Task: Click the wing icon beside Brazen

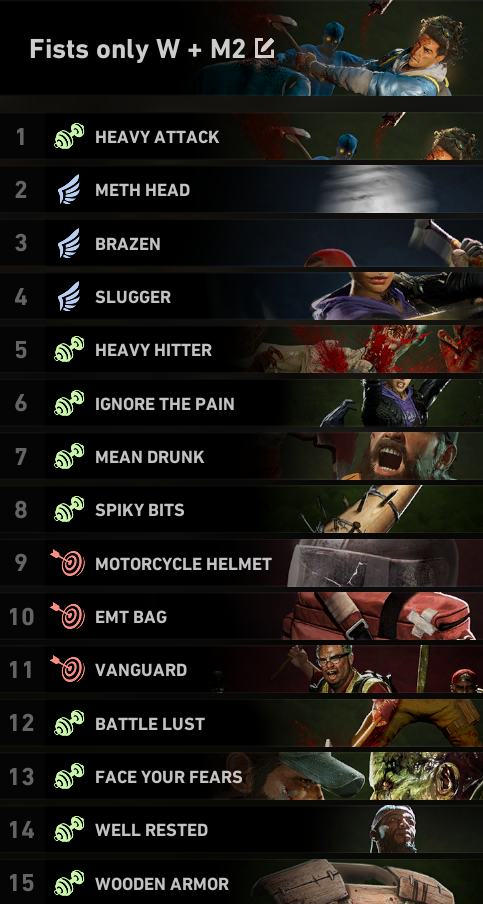Action: pyautogui.click(x=69, y=243)
